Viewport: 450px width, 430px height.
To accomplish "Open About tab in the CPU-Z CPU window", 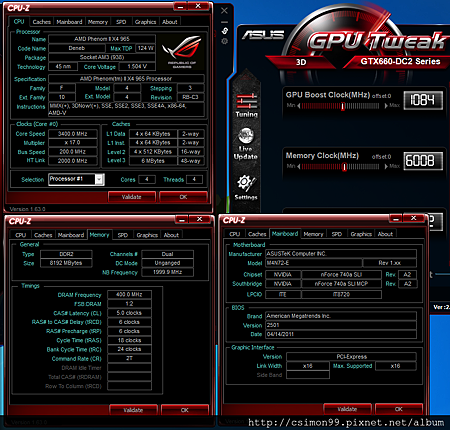I will [170, 22].
